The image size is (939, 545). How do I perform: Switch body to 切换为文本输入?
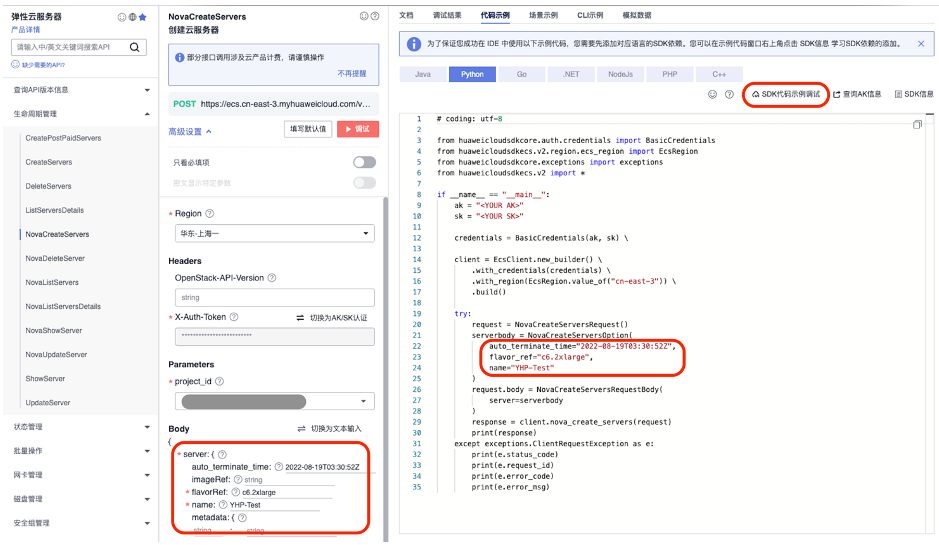point(330,429)
